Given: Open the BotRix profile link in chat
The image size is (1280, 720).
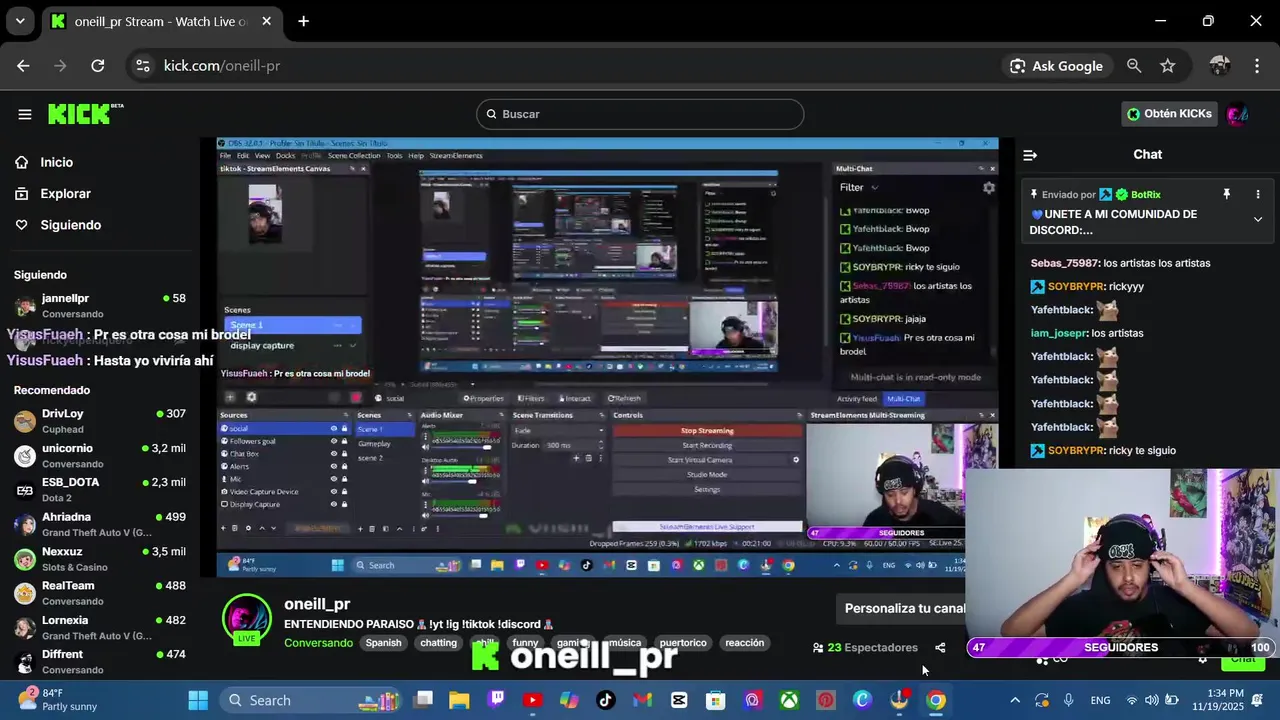Looking at the screenshot, I should pos(1145,195).
